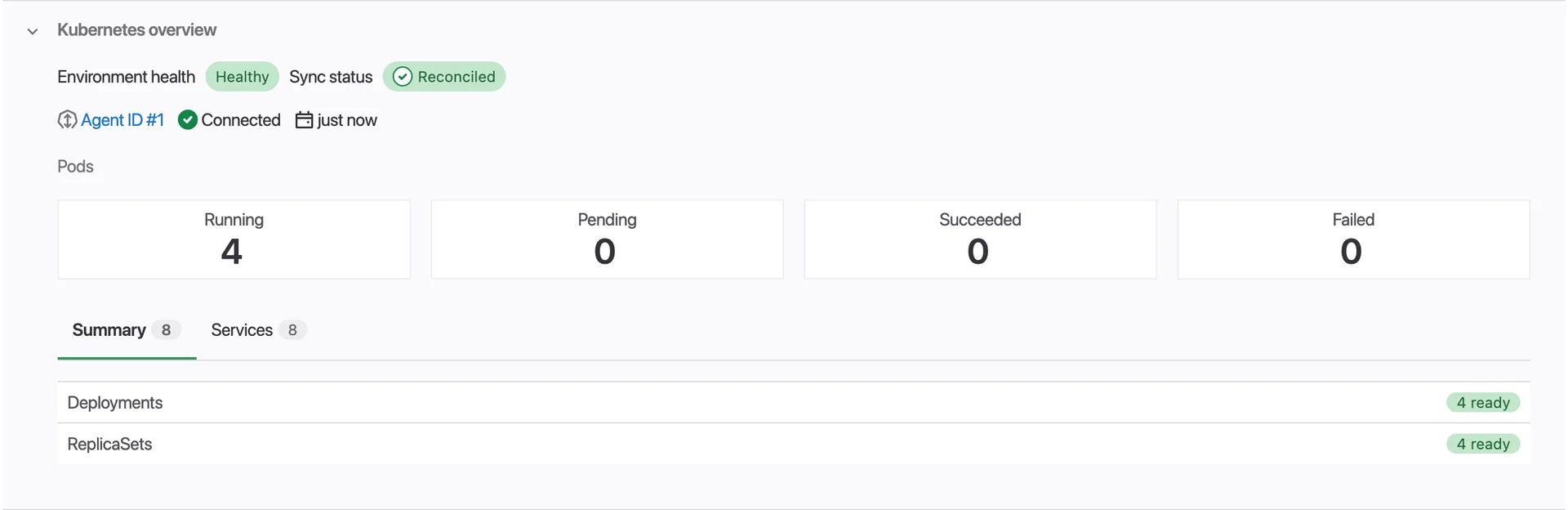This screenshot has width=1568, height=510.
Task: Click the Healthy environment badge
Action: coord(242,77)
